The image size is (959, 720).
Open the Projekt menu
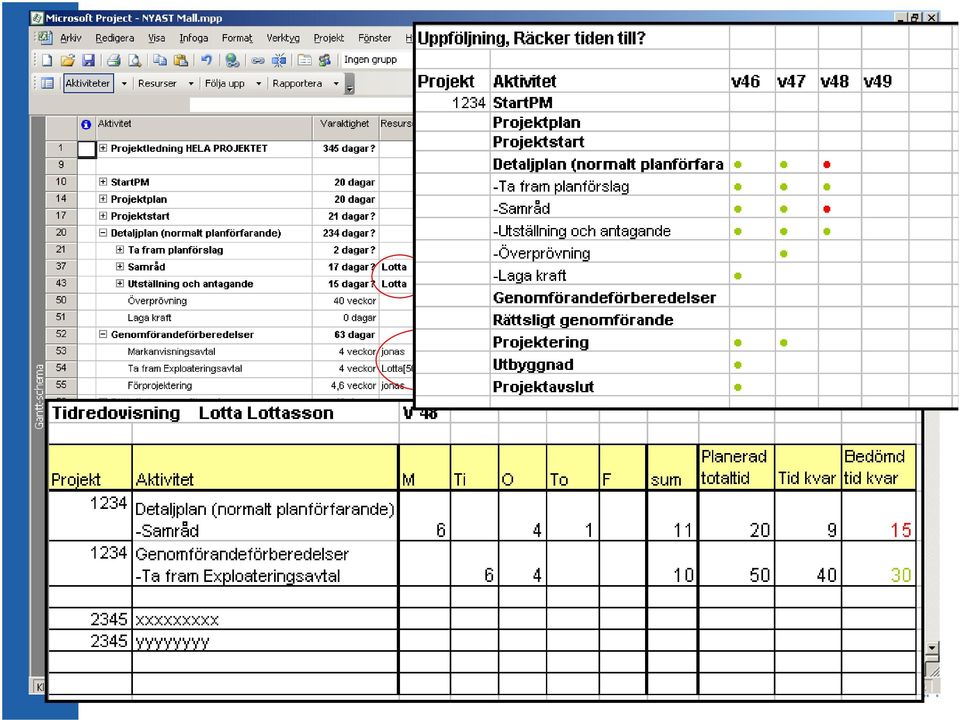pos(328,38)
